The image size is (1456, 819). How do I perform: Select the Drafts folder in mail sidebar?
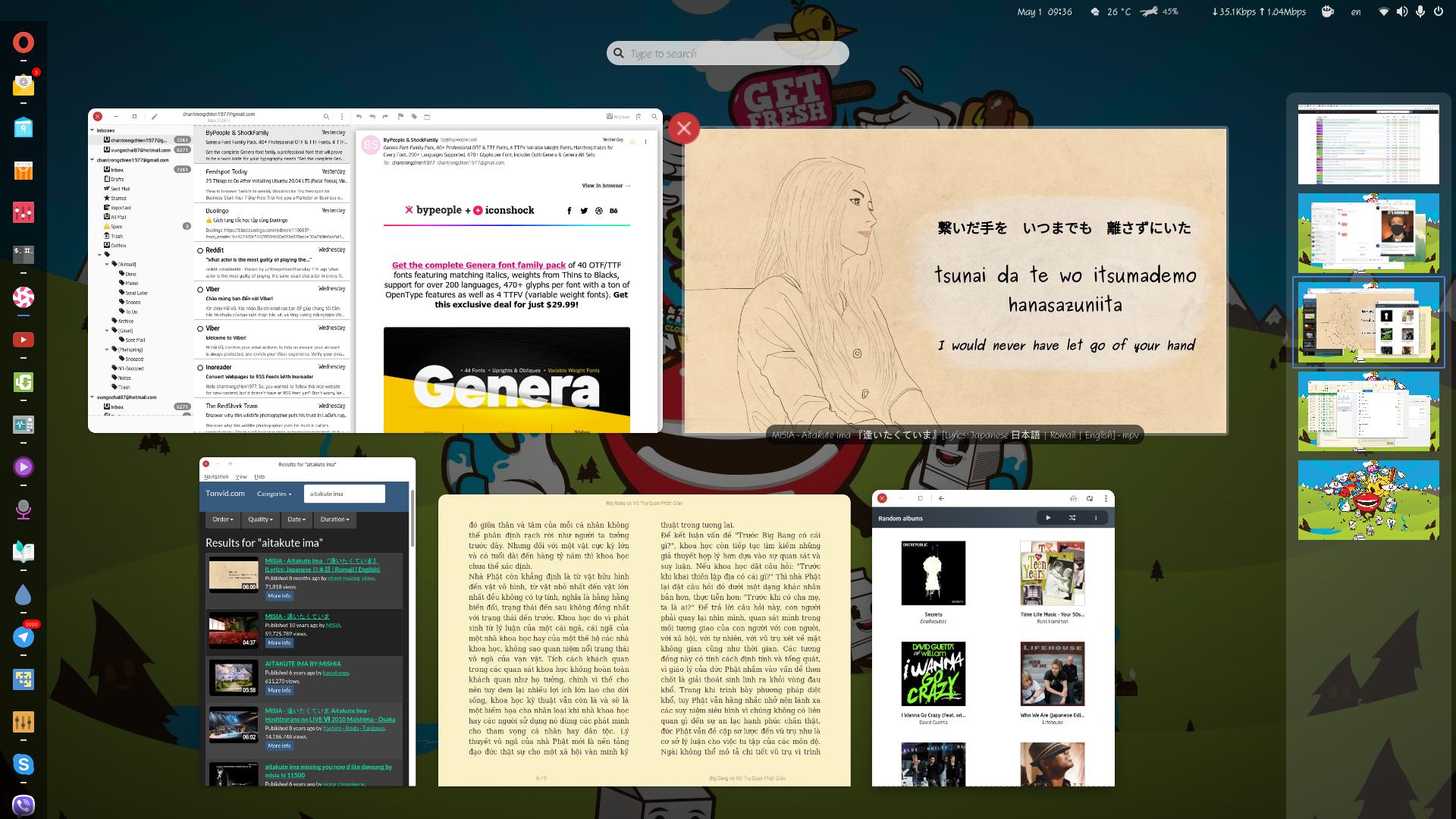[x=118, y=179]
